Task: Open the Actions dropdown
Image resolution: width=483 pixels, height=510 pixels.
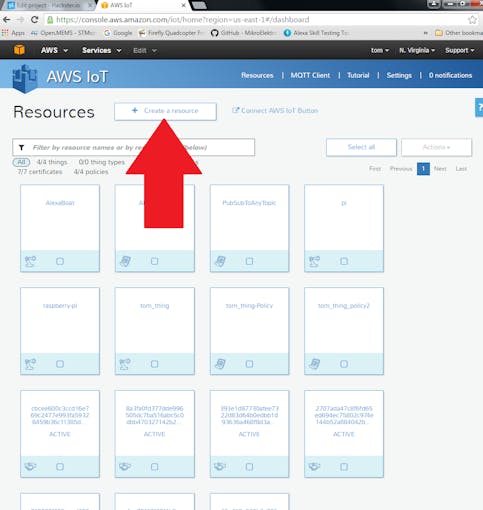Action: (436, 147)
